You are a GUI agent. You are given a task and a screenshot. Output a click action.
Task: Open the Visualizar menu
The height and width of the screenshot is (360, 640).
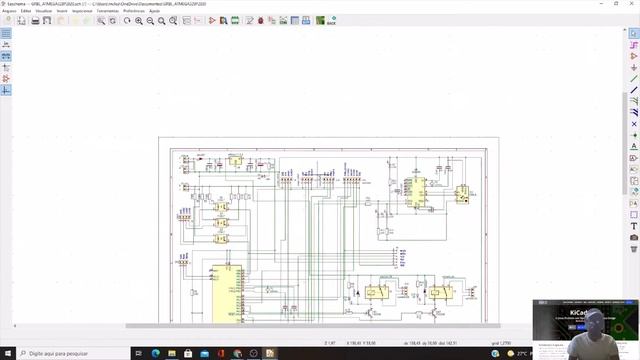(44, 11)
